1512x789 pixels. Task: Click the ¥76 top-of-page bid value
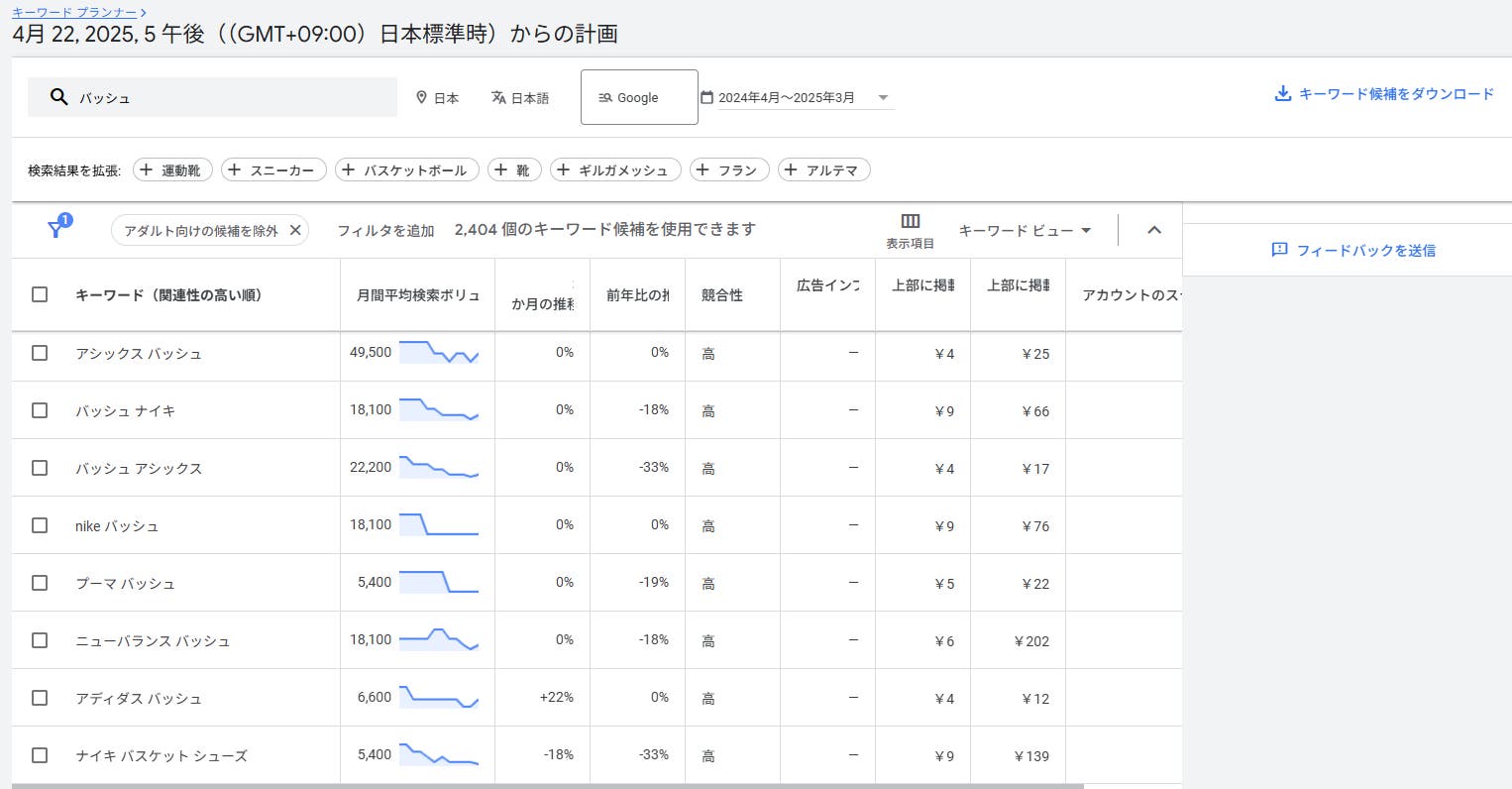tap(1035, 526)
